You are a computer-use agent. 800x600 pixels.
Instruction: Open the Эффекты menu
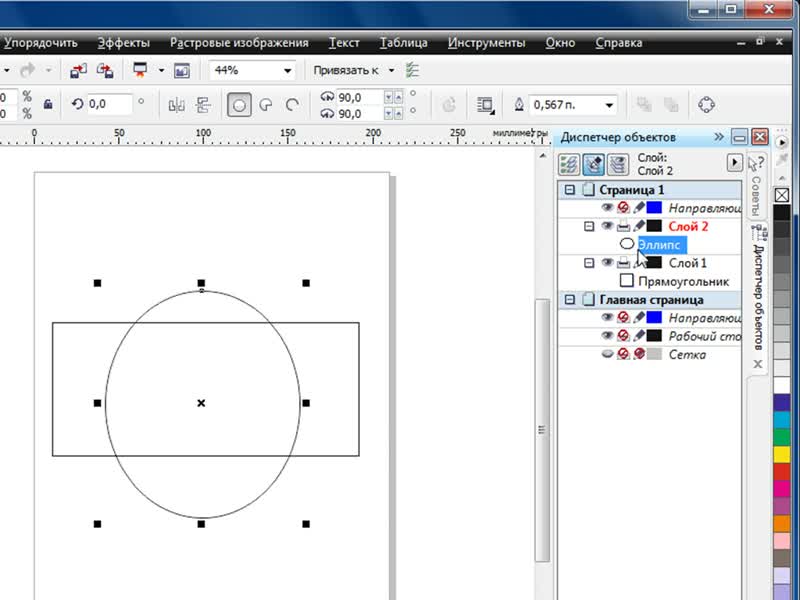pos(124,43)
